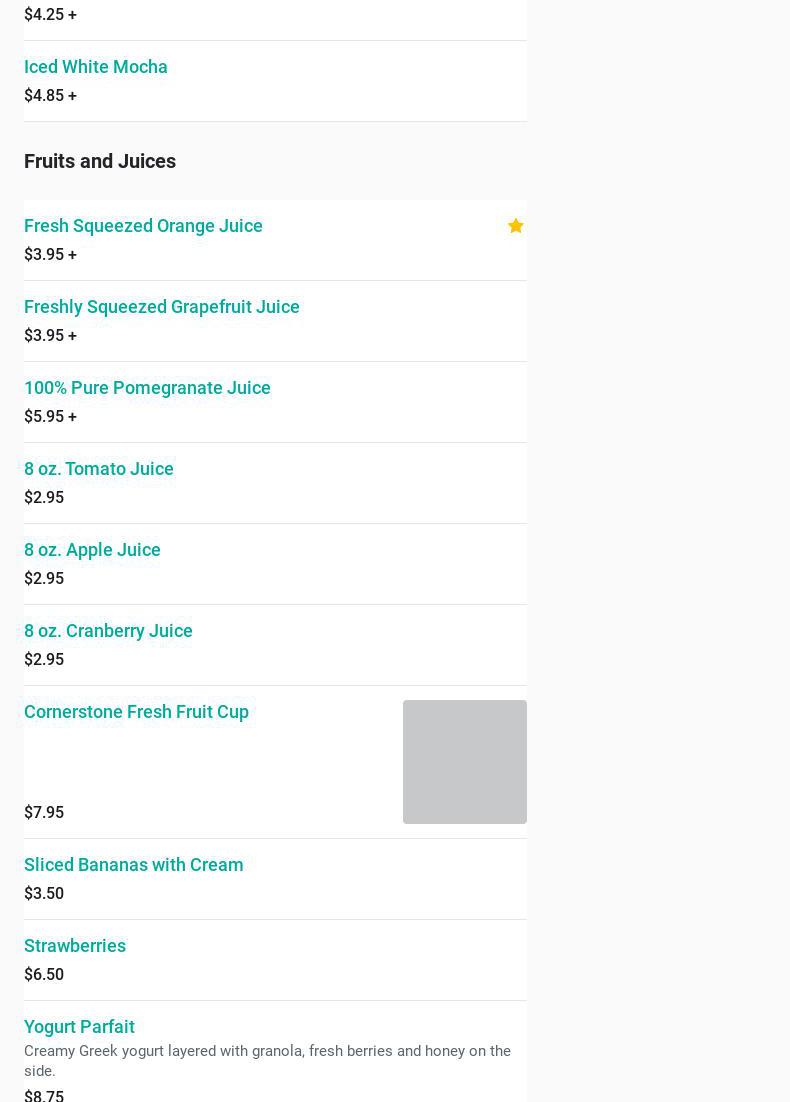Pick the 8 oz. Apple Juice item
Image resolution: width=790 pixels, height=1102 pixels.
pyautogui.click(x=92, y=550)
